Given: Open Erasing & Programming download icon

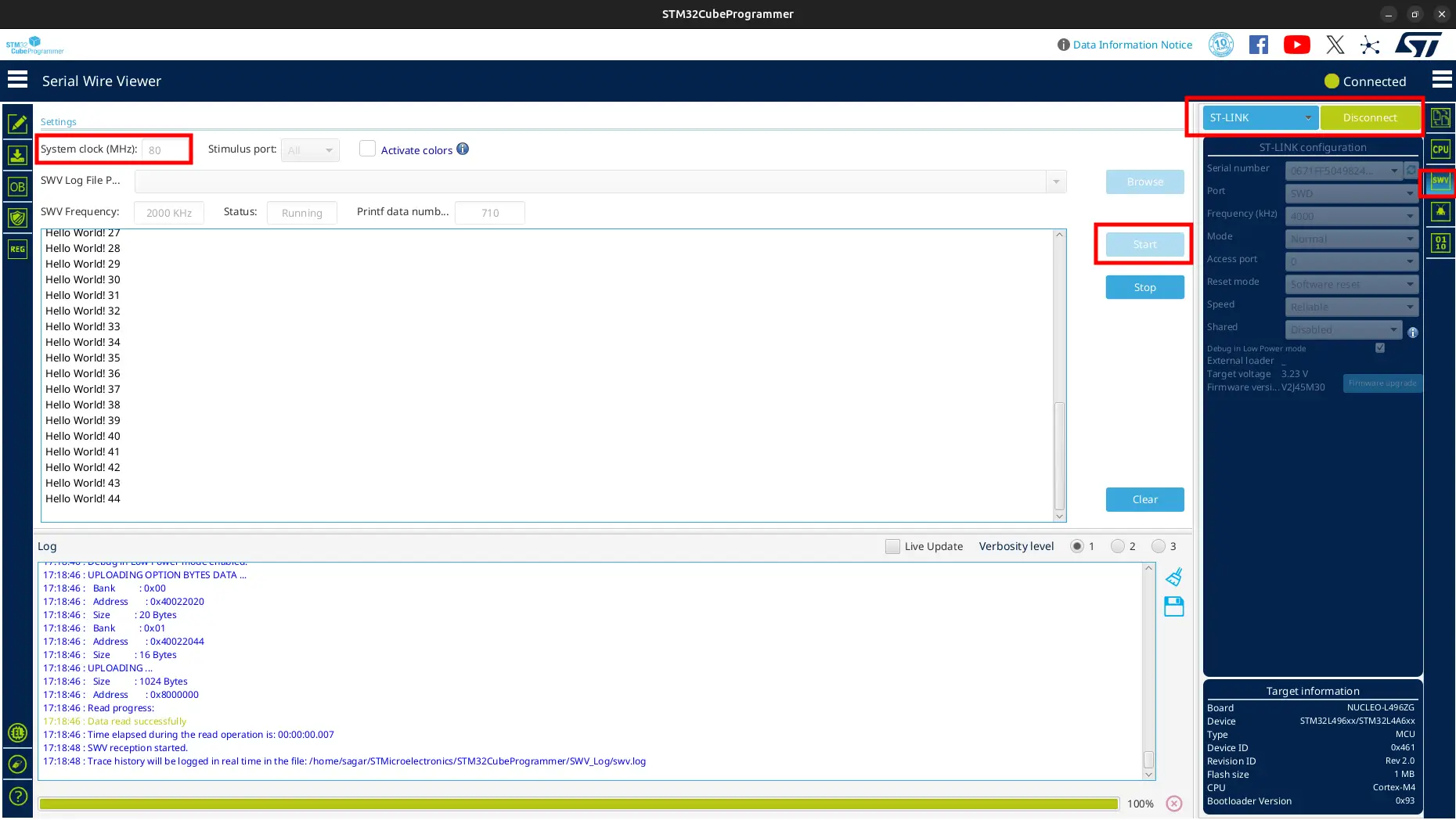Looking at the screenshot, I should (x=17, y=155).
